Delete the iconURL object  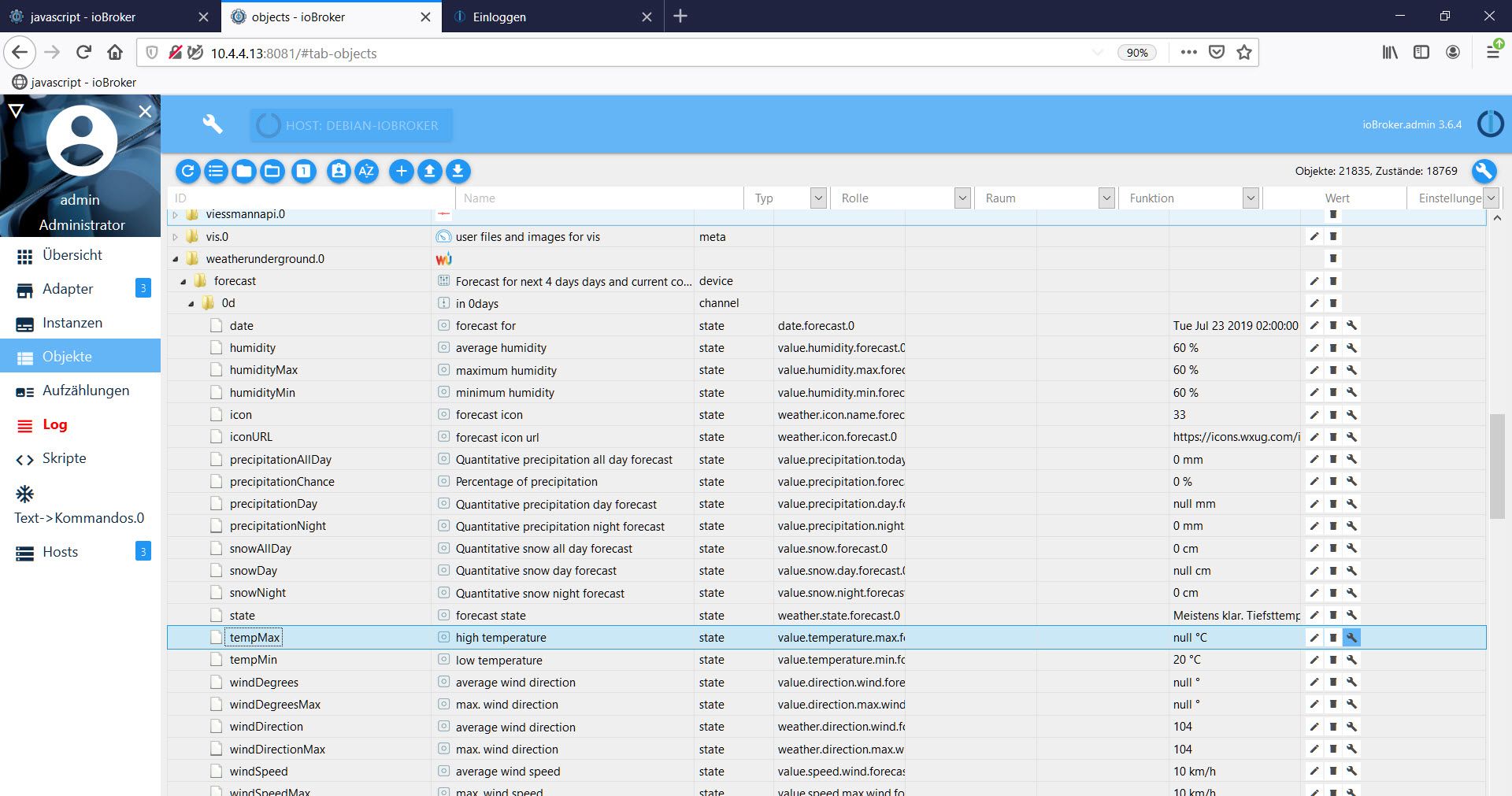coord(1333,437)
